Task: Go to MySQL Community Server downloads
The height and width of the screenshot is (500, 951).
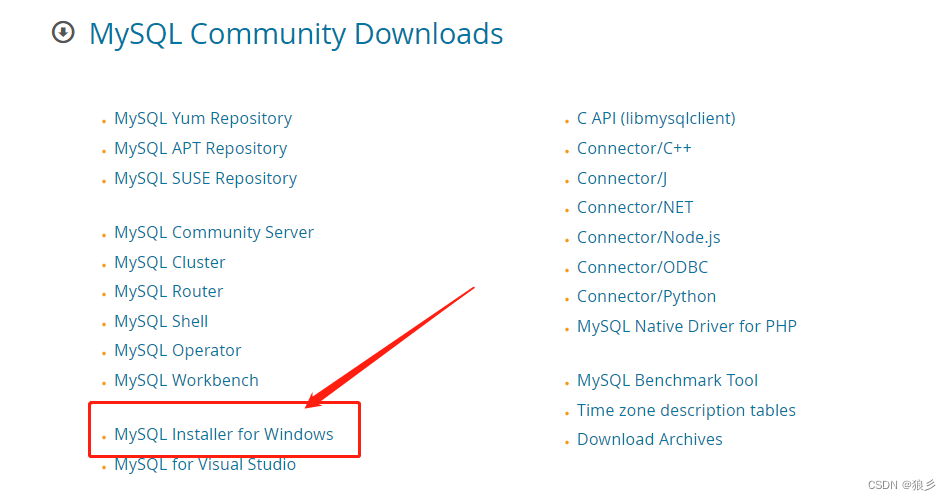Action: 214,232
